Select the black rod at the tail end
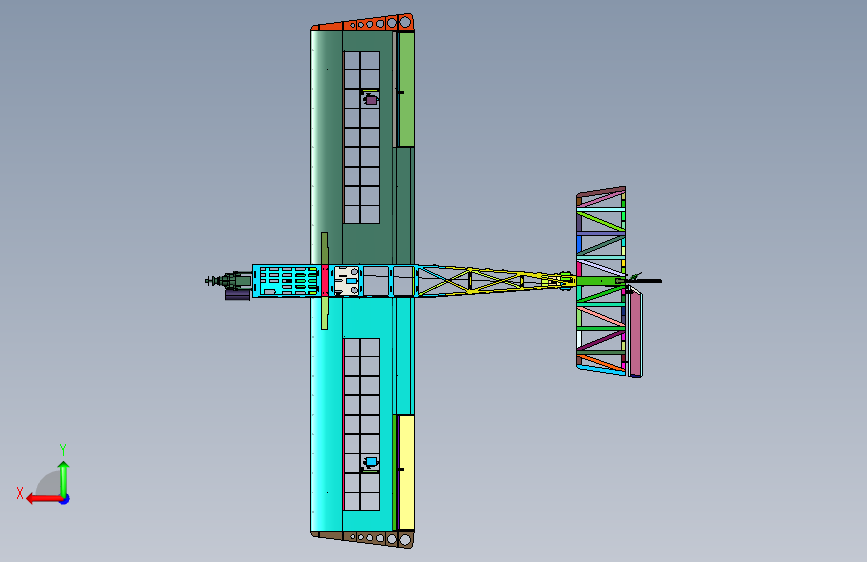867x562 pixels. coord(645,281)
